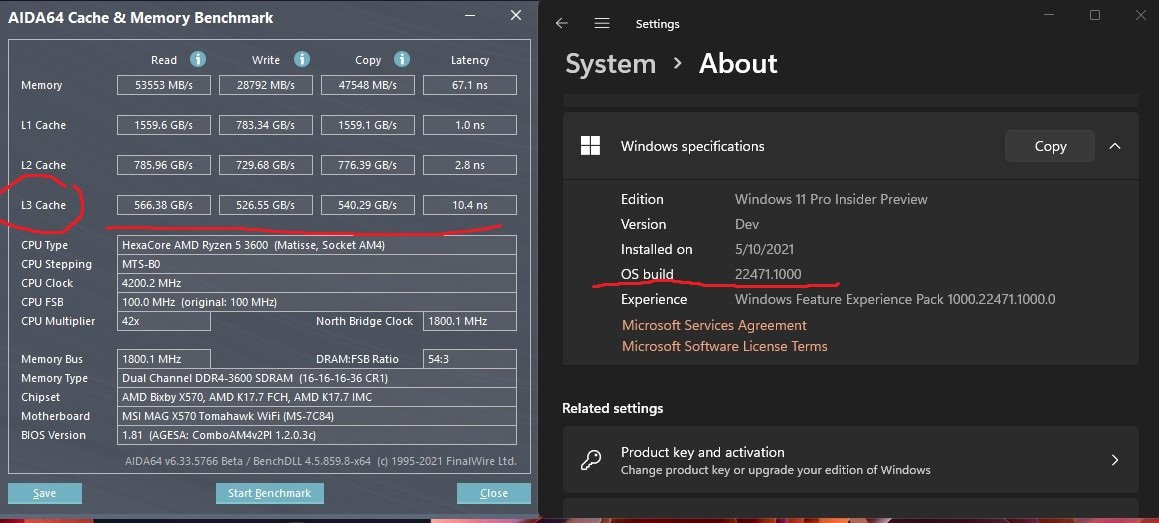Open the Settings hamburger navigation menu
The width and height of the screenshot is (1159, 523).
602,24
